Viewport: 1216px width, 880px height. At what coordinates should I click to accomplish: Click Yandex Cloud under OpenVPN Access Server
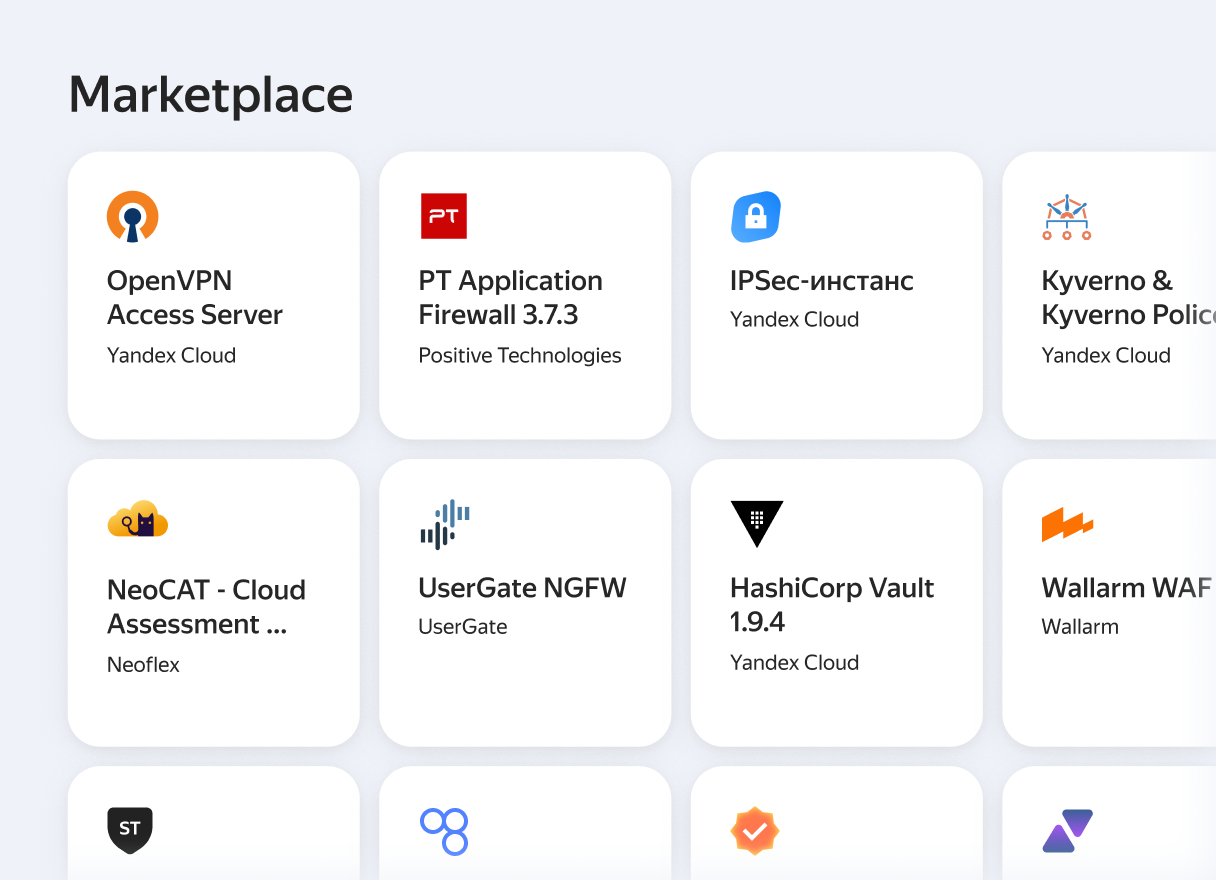(x=171, y=355)
